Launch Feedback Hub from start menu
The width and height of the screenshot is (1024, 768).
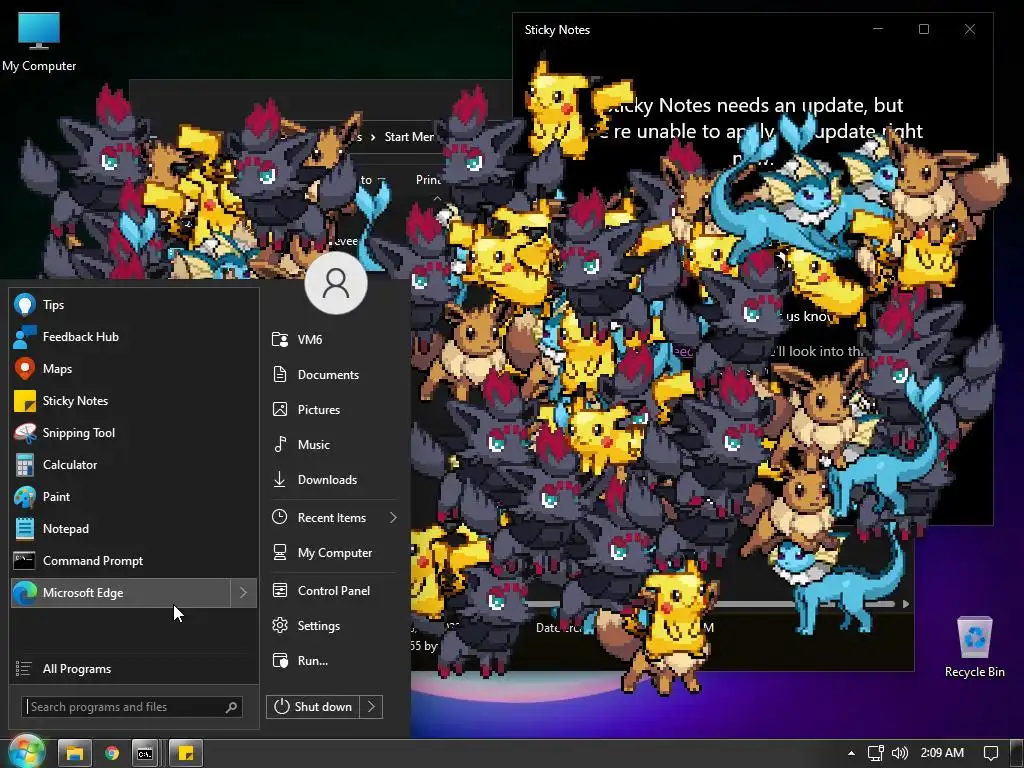tap(25, 337)
